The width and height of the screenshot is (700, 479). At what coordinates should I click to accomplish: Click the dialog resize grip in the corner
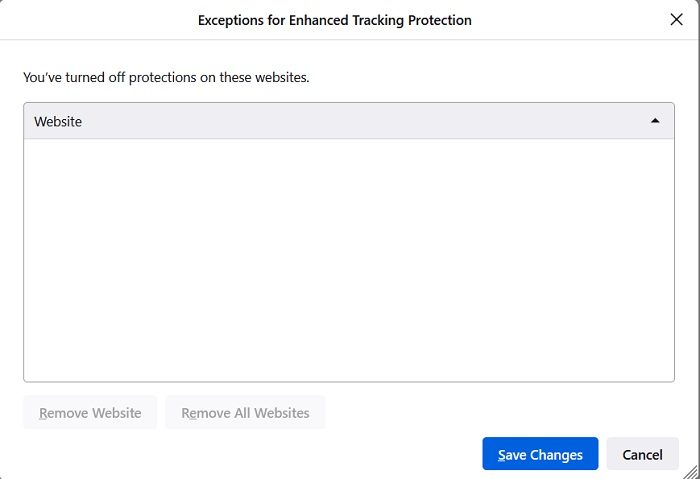693,472
